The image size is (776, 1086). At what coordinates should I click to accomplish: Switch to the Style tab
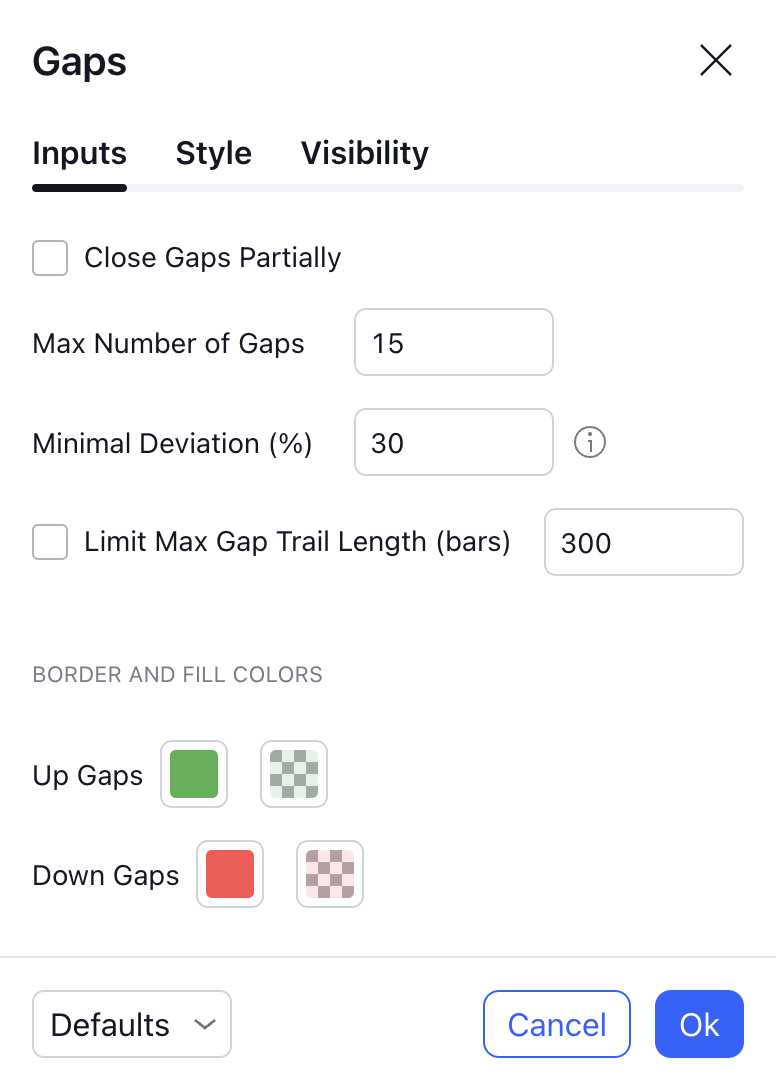[214, 153]
